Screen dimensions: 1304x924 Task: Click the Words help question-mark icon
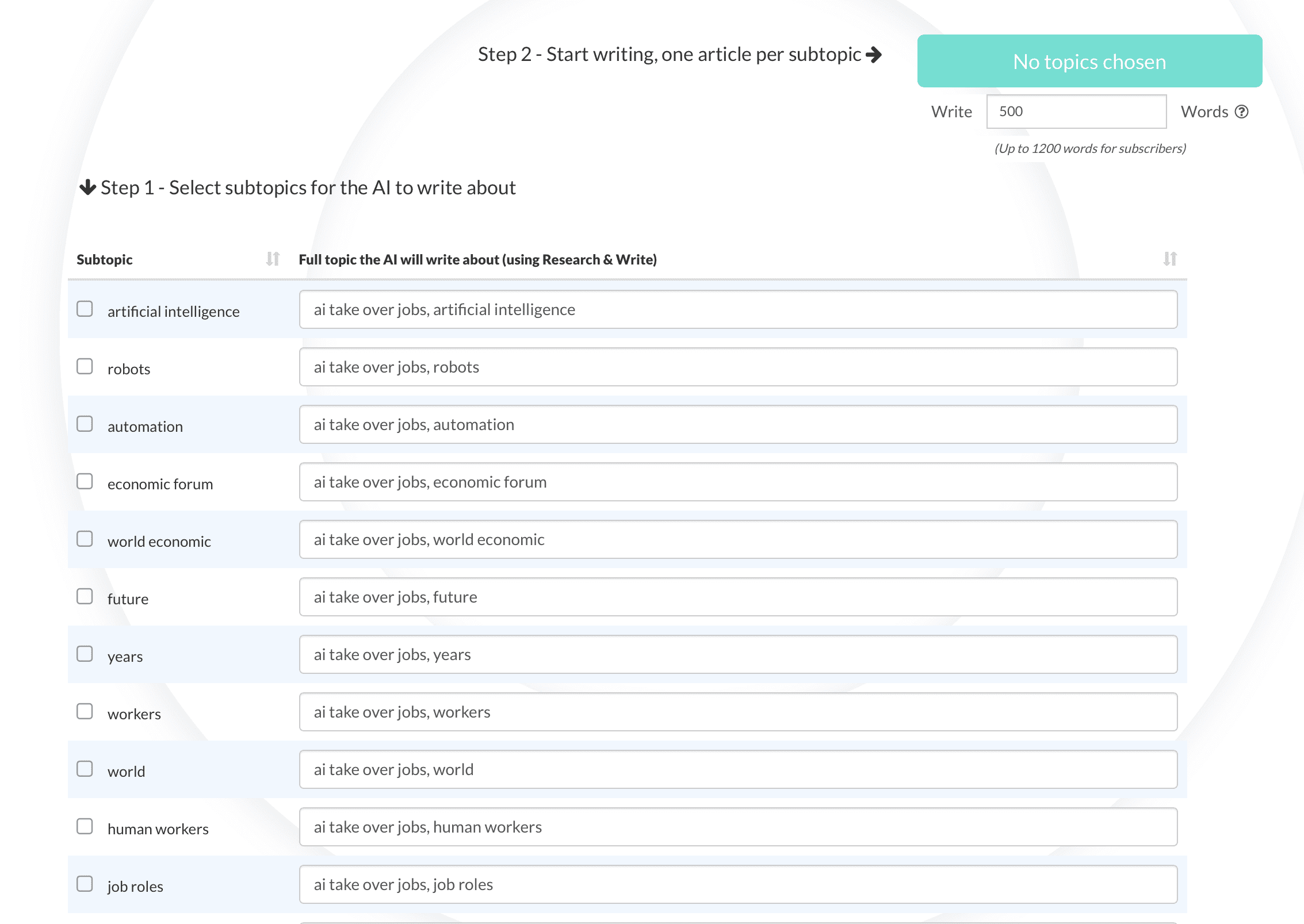[1242, 112]
